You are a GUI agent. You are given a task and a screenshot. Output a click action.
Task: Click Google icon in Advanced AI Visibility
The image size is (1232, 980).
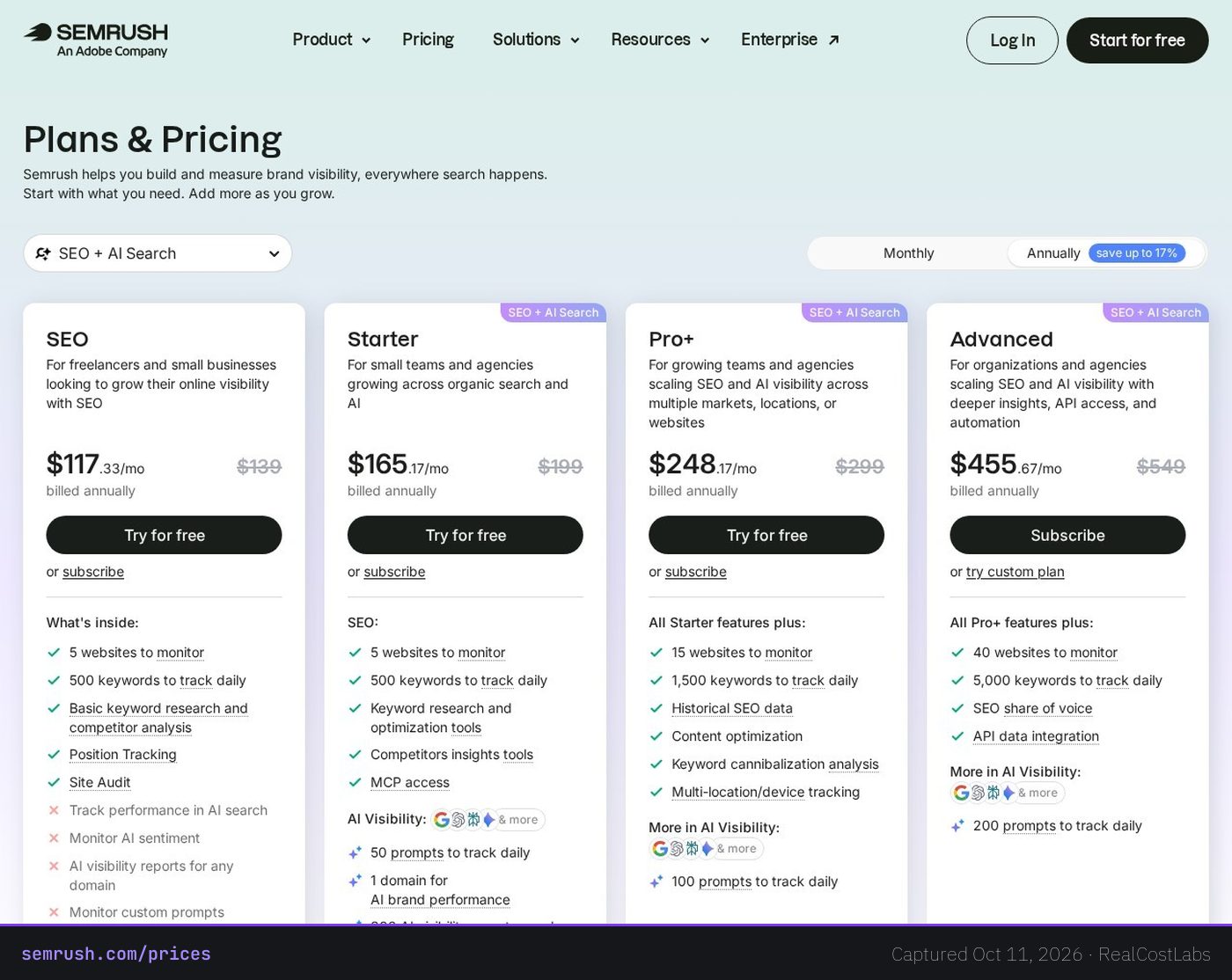(962, 793)
